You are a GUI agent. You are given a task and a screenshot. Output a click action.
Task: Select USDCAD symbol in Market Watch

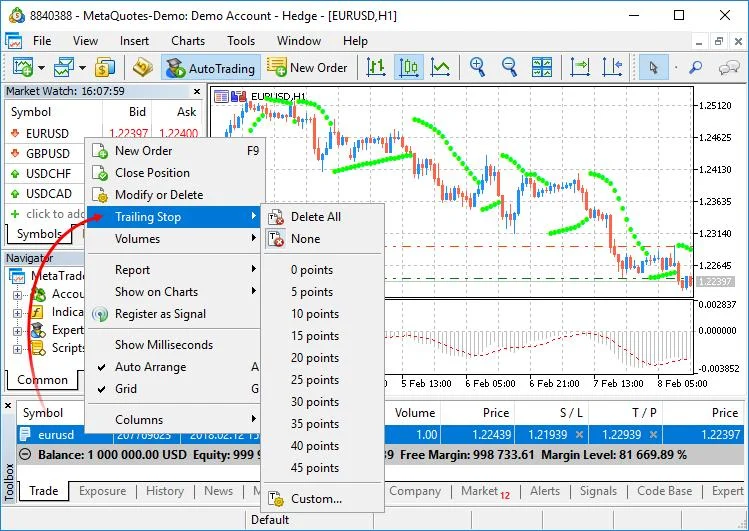(49, 194)
